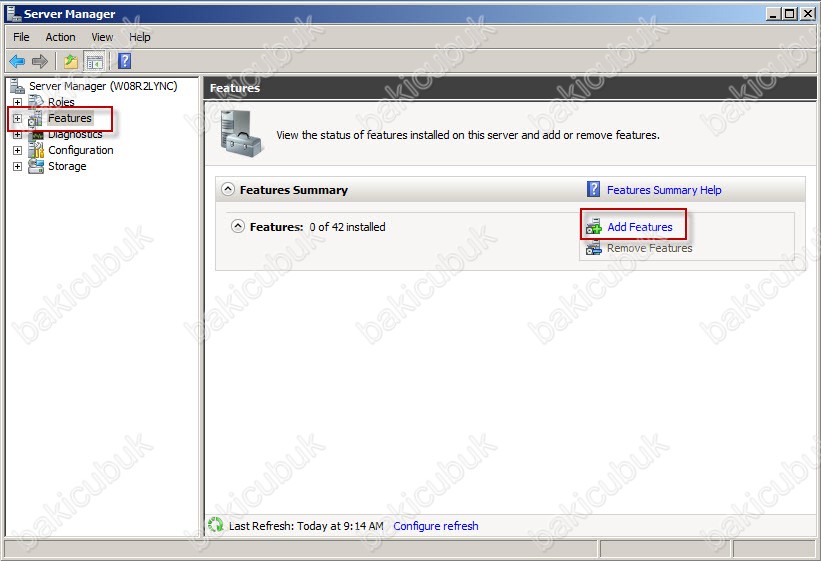Click the Add Features link
The height and width of the screenshot is (561, 821).
pyautogui.click(x=640, y=227)
